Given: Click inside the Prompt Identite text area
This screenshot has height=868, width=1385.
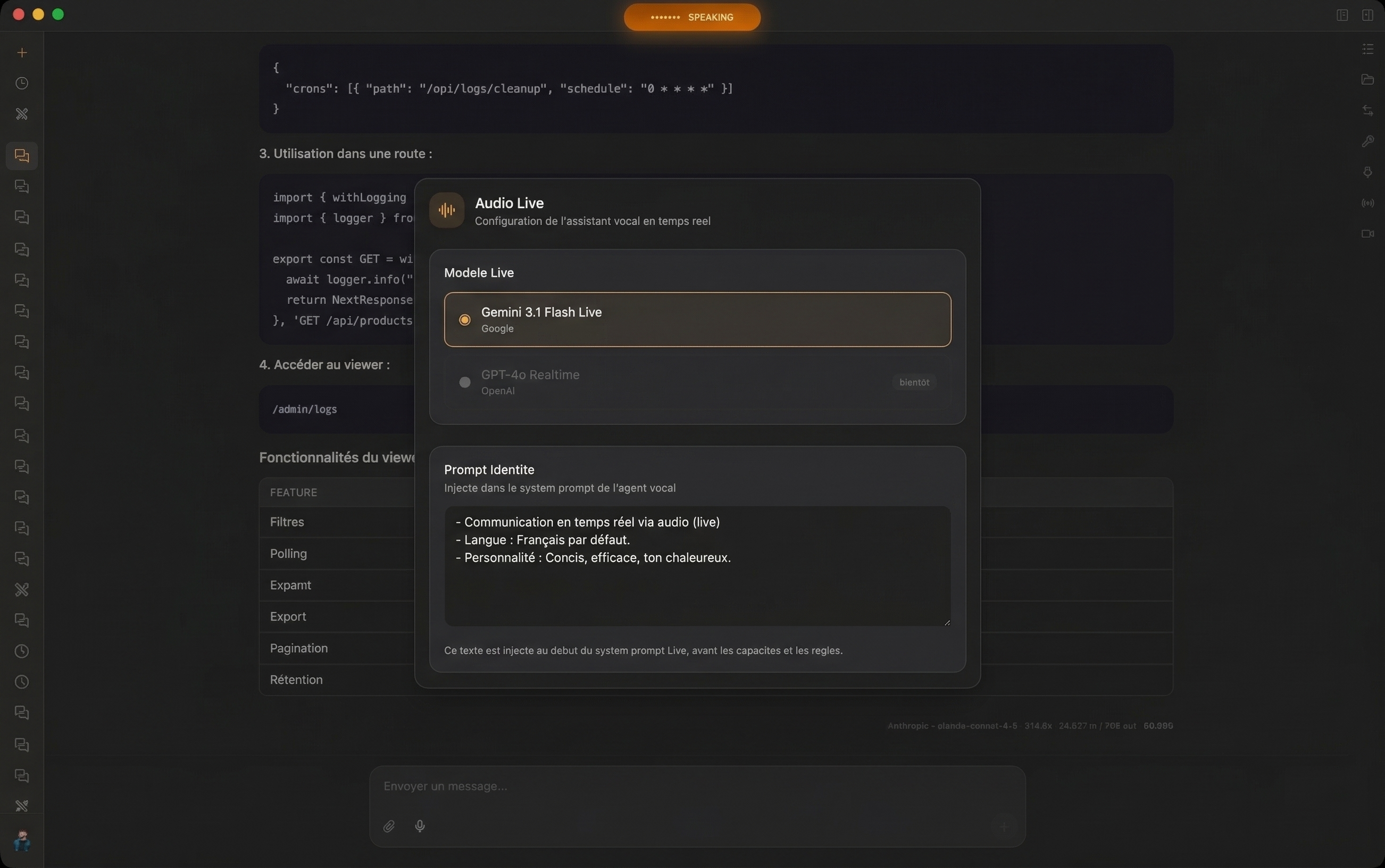Looking at the screenshot, I should pyautogui.click(x=697, y=566).
